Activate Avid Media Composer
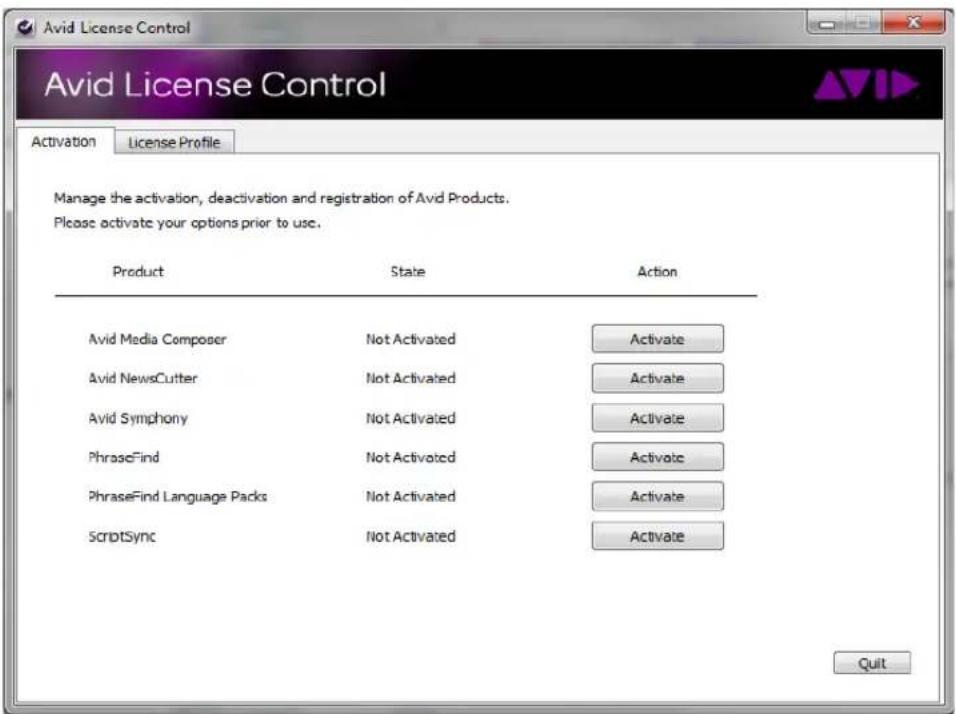The image size is (956, 714). [657, 339]
